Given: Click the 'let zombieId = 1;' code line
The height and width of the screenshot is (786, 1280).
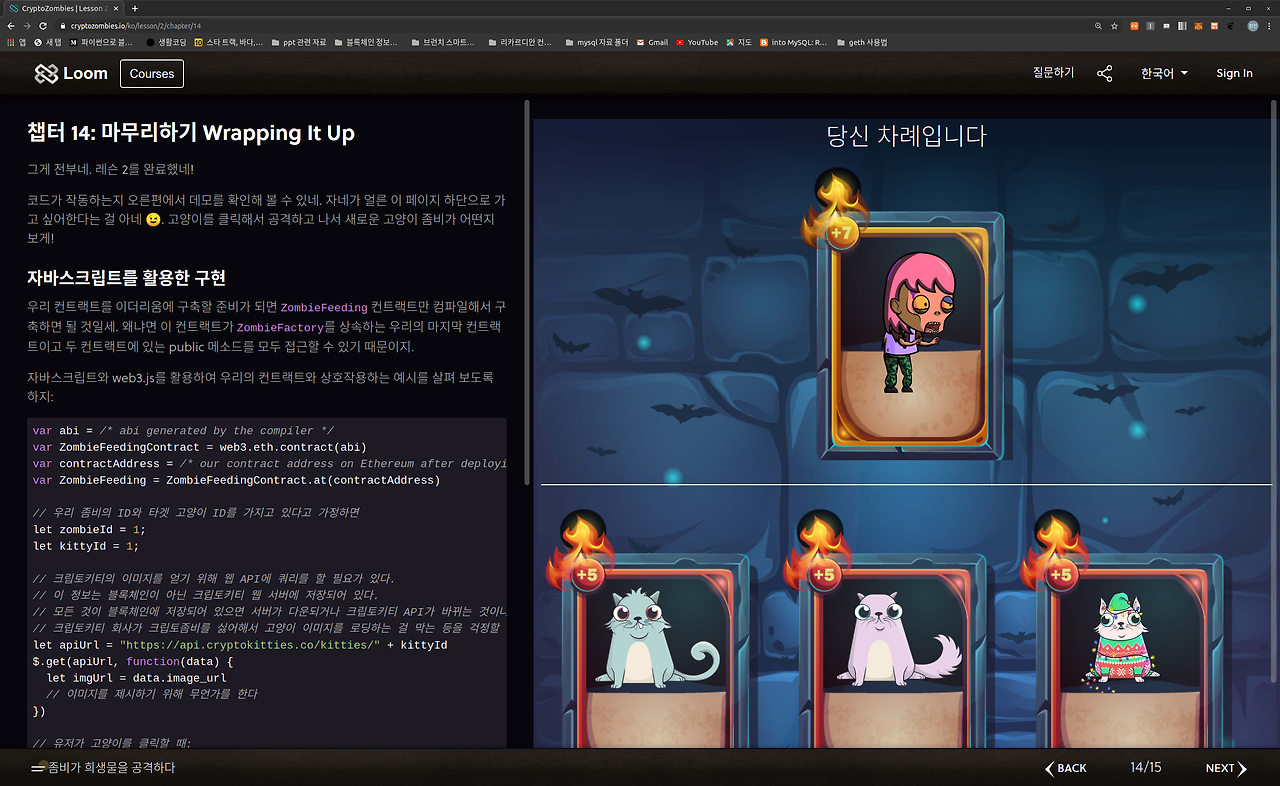Looking at the screenshot, I should 89,529.
